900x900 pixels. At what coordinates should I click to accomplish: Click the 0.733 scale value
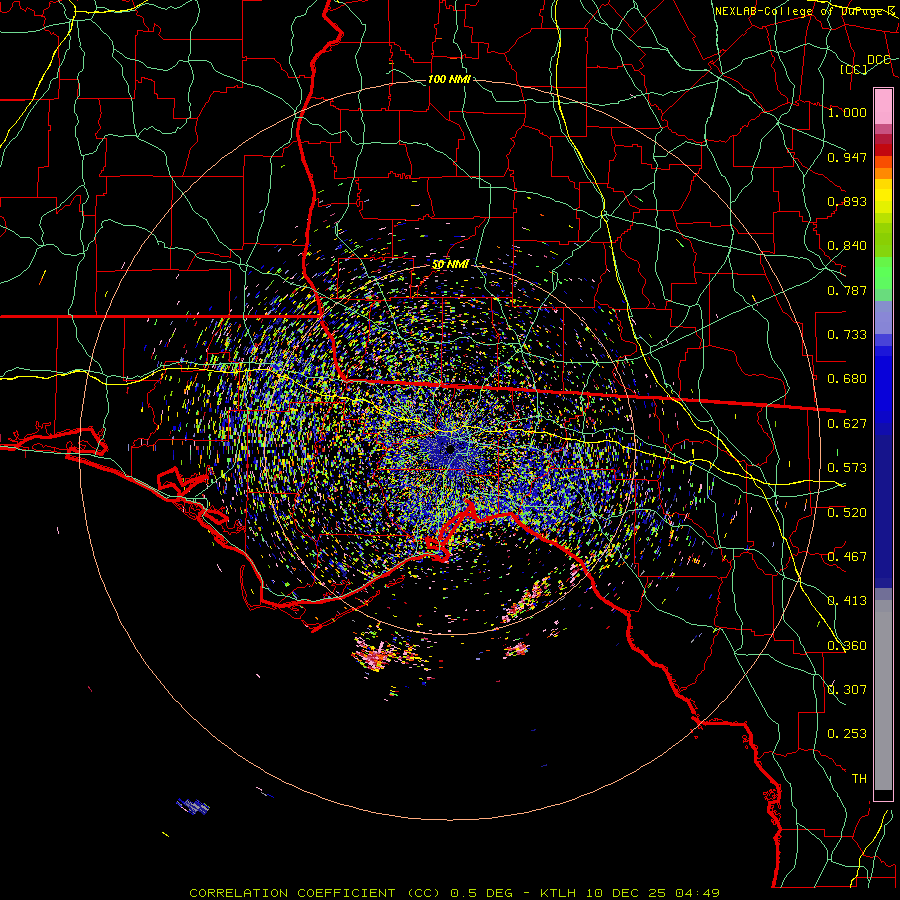[847, 335]
